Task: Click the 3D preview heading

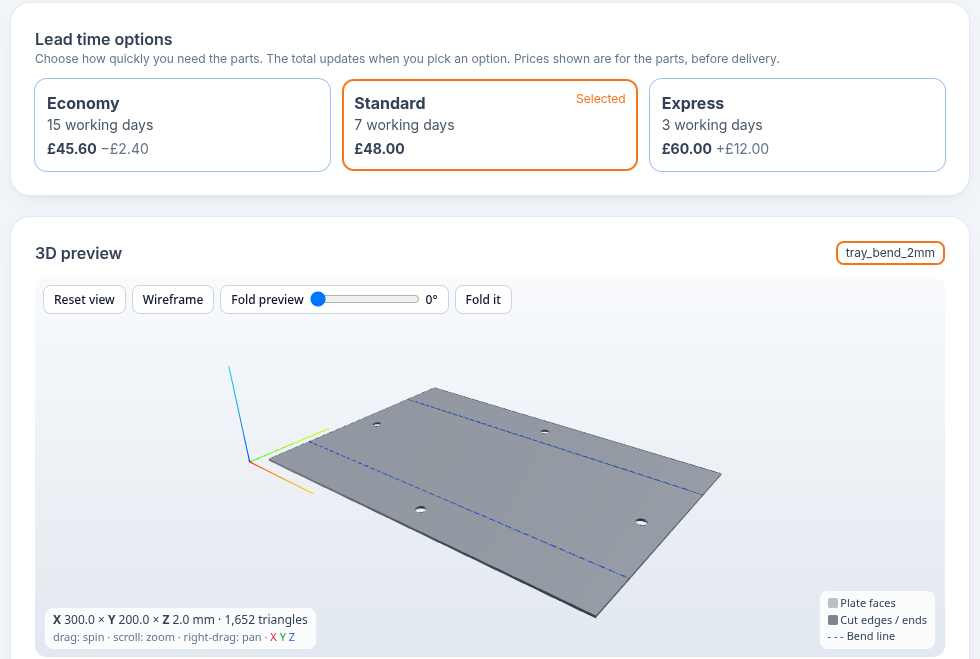Action: [x=79, y=253]
